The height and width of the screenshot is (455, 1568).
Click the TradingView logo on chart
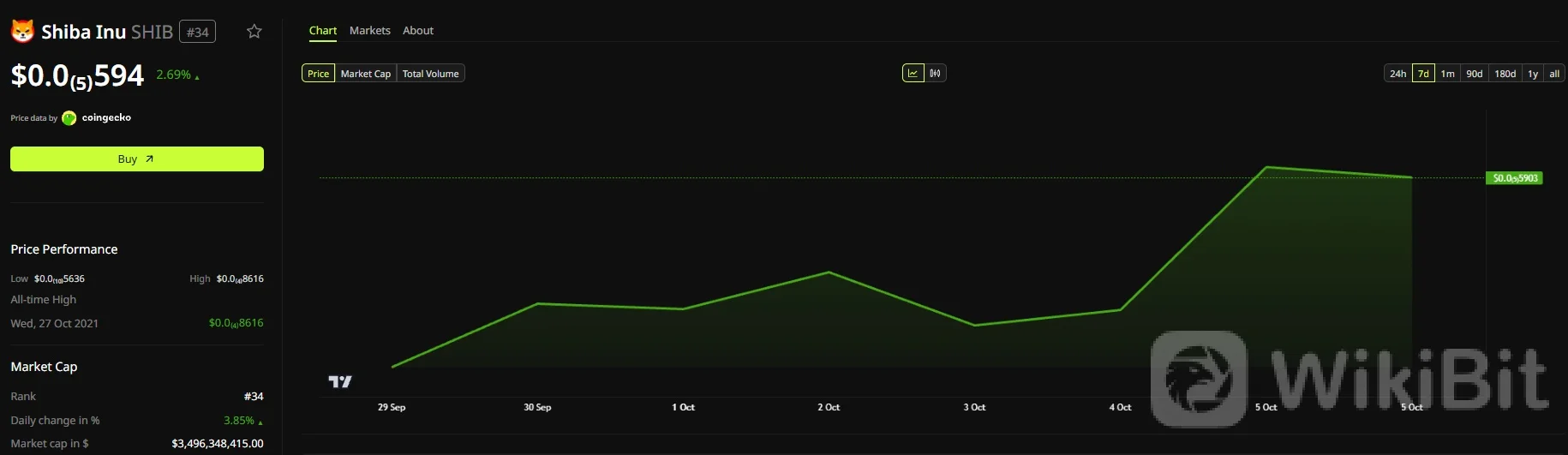pyautogui.click(x=340, y=381)
